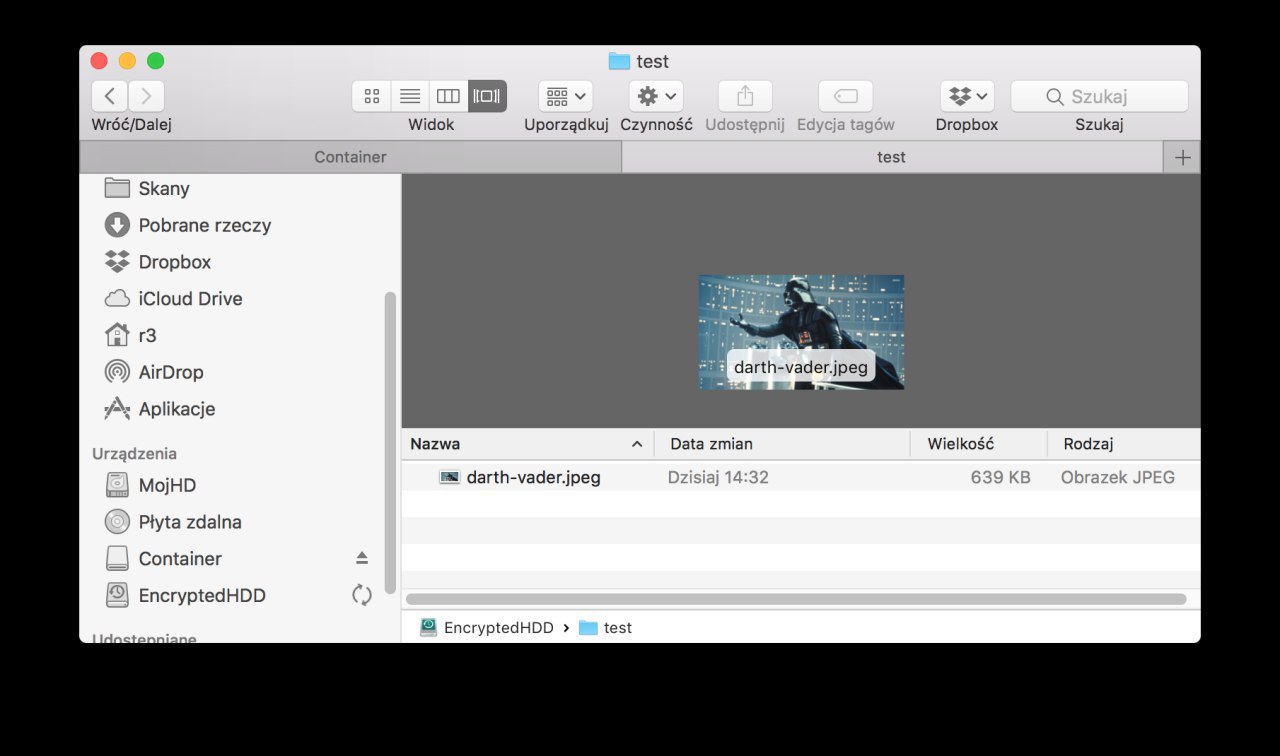Switch to the test tab
The height and width of the screenshot is (756, 1280).
coord(892,157)
